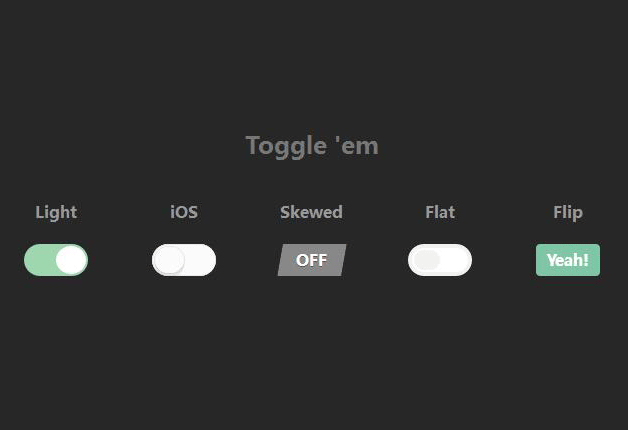This screenshot has height=430, width=628.
Task: Toggle the Skewed OFF switch
Action: [312, 260]
